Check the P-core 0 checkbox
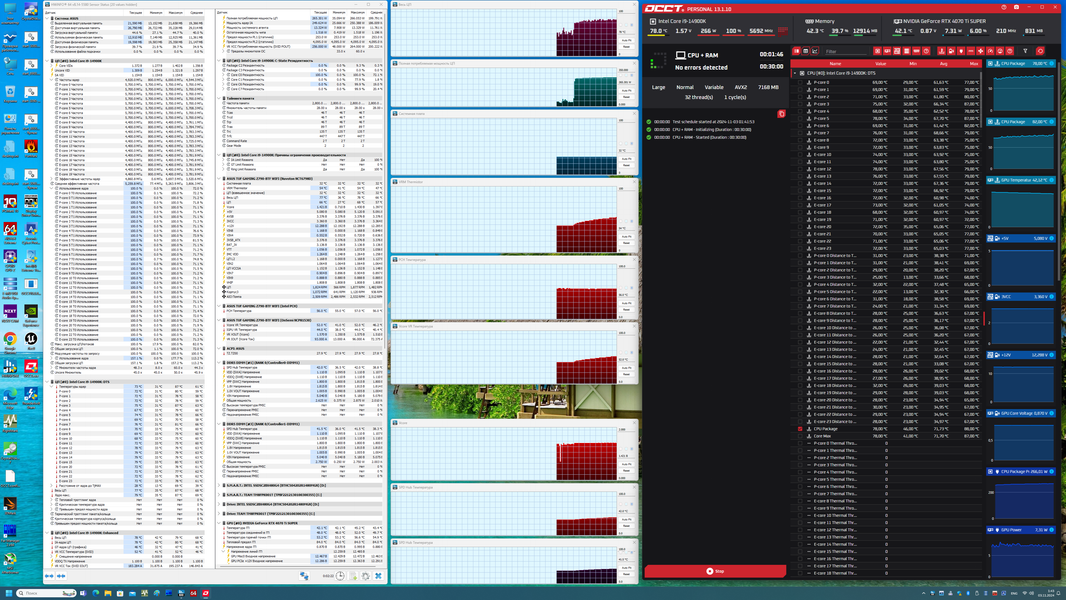This screenshot has height=600, width=1066. [x=800, y=82]
